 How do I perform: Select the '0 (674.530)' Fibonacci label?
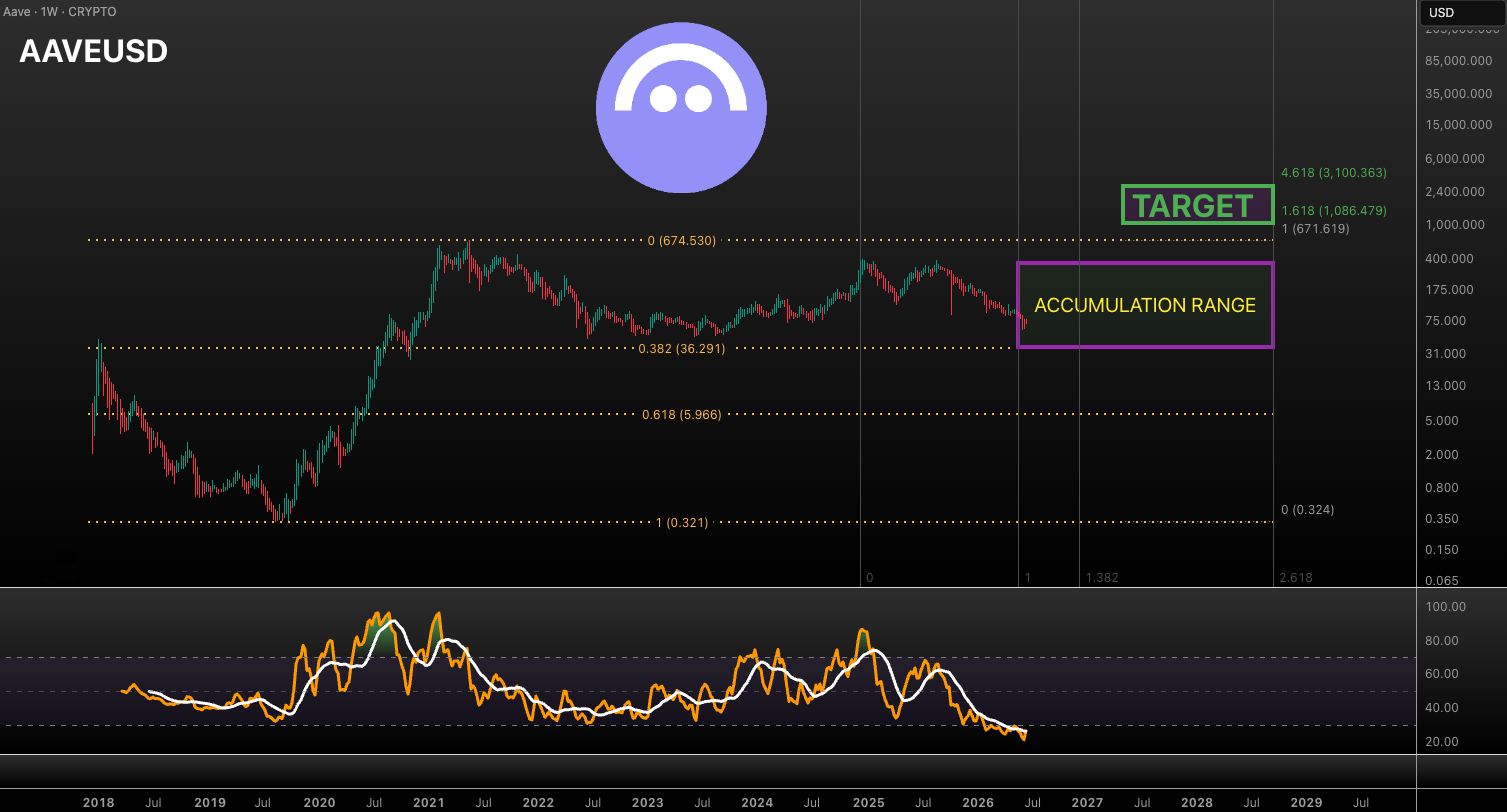point(682,241)
